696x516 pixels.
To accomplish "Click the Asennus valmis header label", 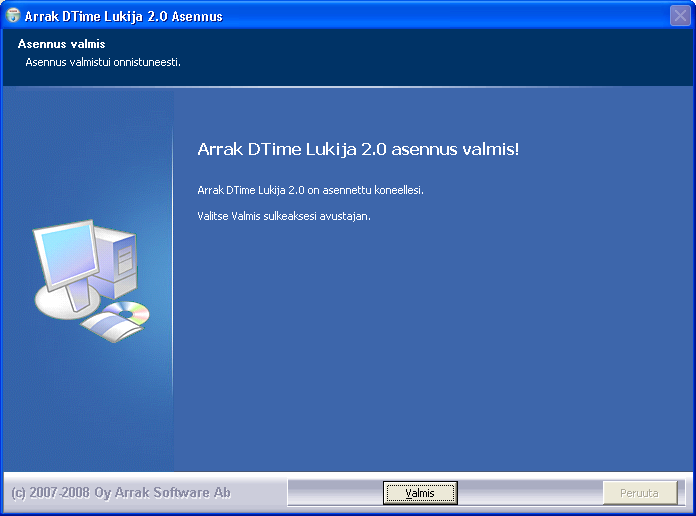I will click(62, 44).
